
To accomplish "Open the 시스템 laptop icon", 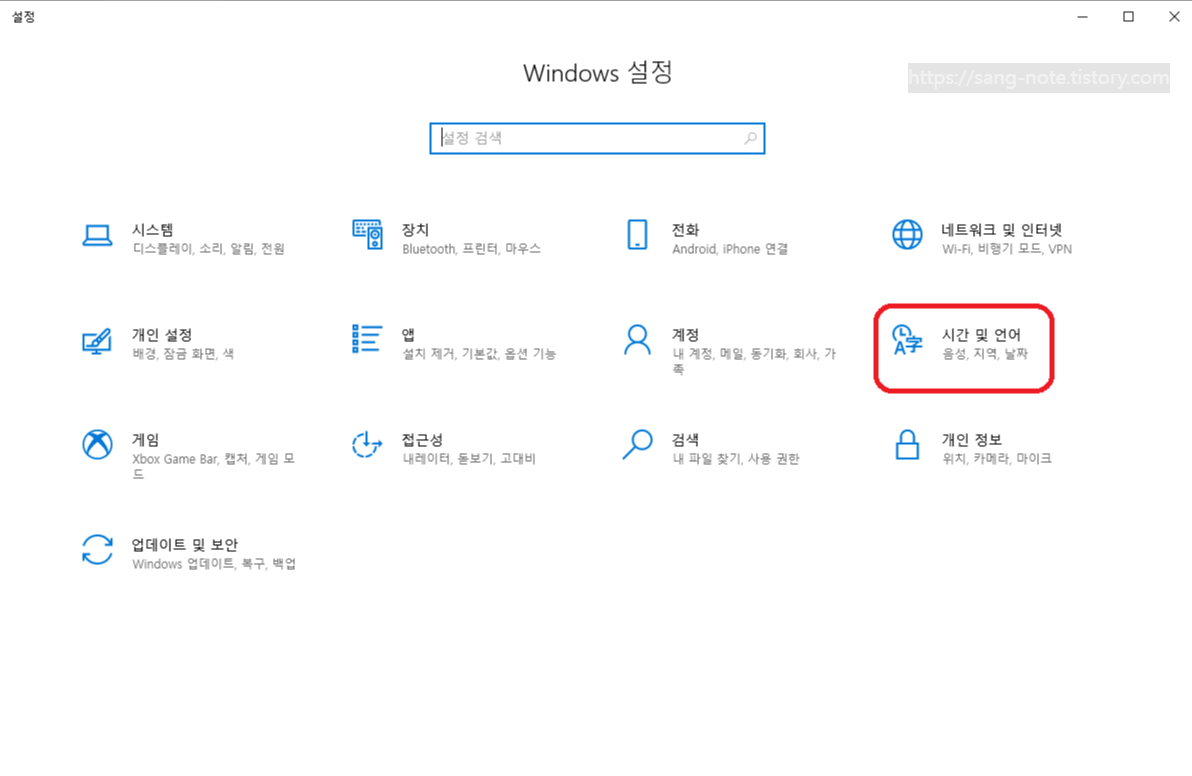I will click(97, 236).
